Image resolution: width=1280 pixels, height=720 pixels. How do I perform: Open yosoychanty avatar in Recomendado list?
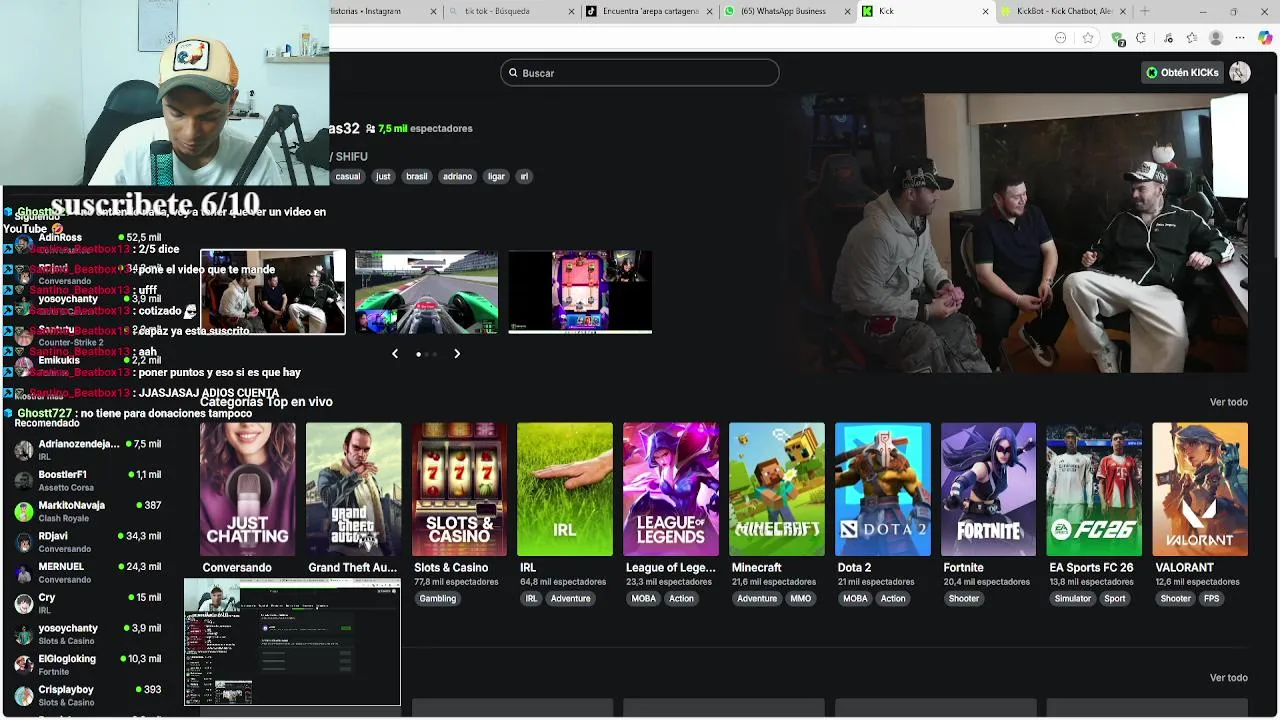(x=24, y=635)
